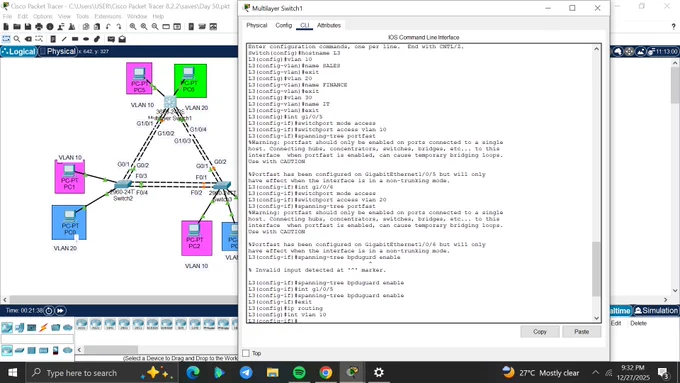Image resolution: width=680 pixels, height=383 pixels.
Task: Click inside the IOS CLI terminal area
Action: pos(419,183)
